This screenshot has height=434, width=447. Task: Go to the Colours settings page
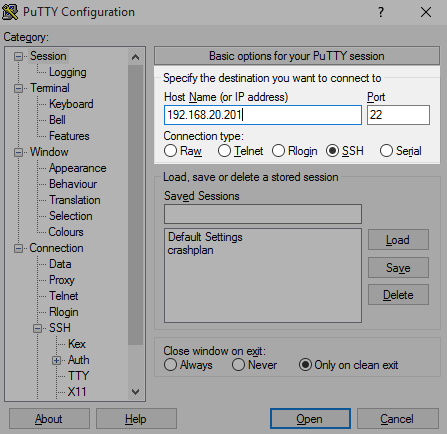pos(66,232)
